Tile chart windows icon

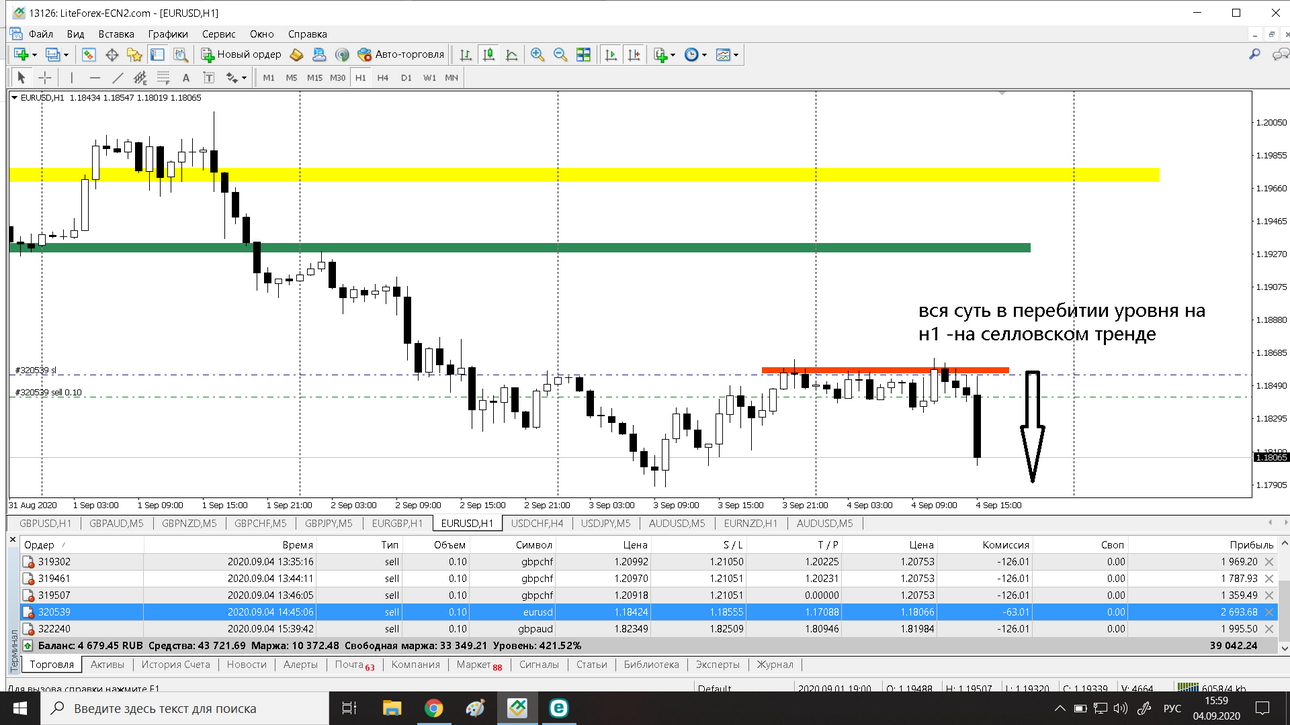583,55
